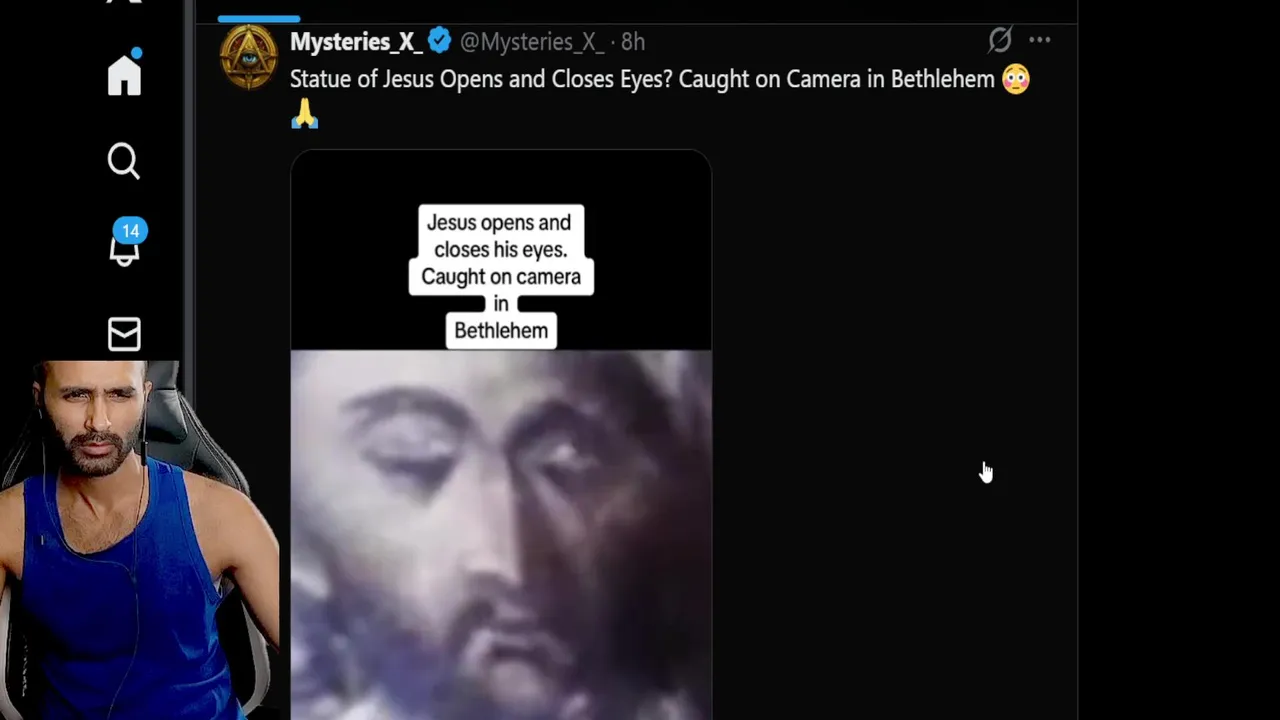
Task: Go to the Home feed
Action: click(x=124, y=75)
